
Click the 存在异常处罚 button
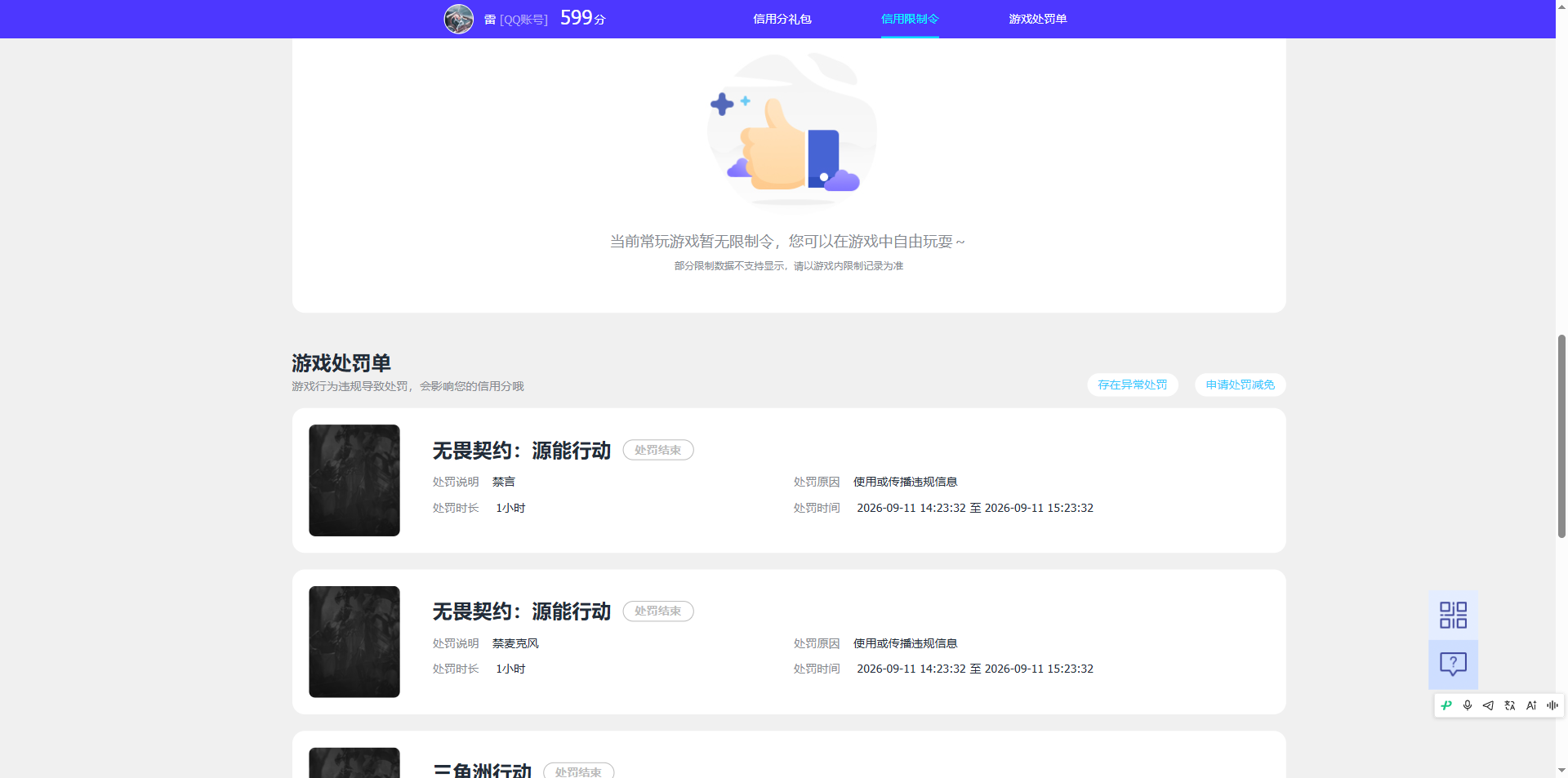(1133, 385)
